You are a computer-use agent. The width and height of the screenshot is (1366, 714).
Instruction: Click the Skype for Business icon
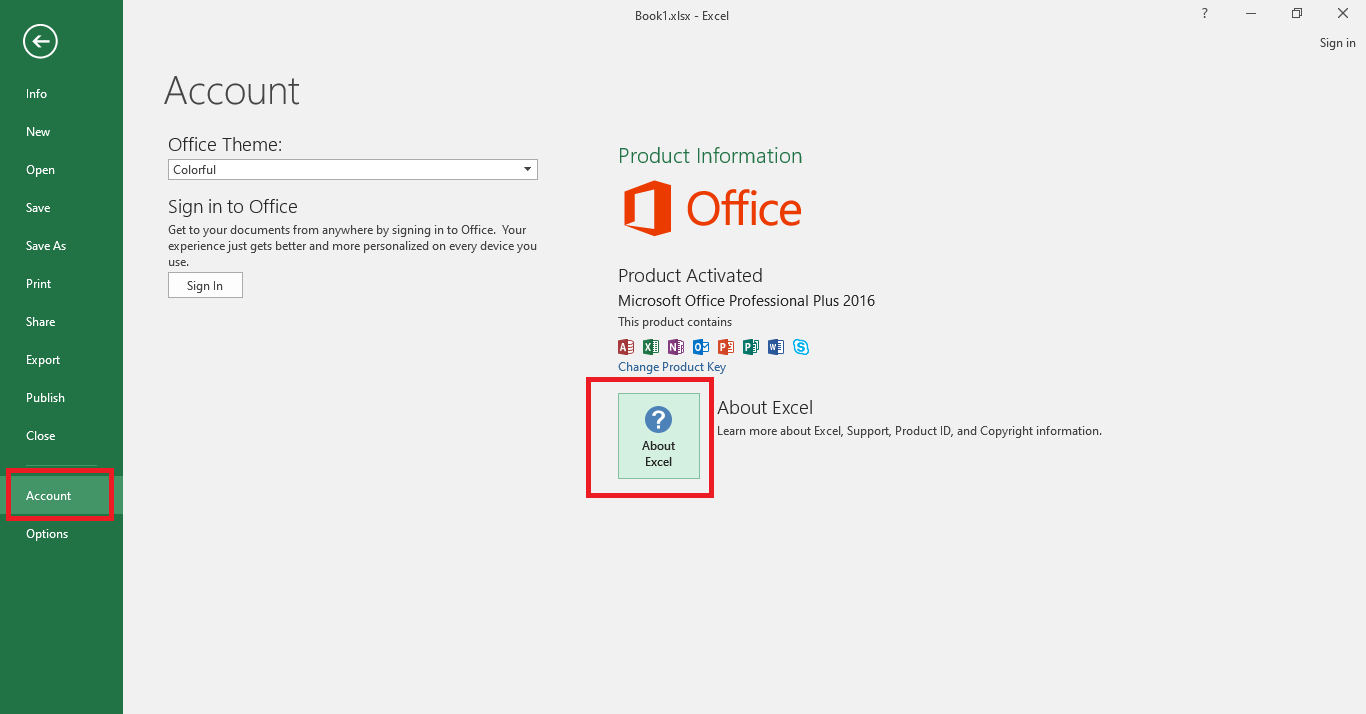pyautogui.click(x=801, y=347)
